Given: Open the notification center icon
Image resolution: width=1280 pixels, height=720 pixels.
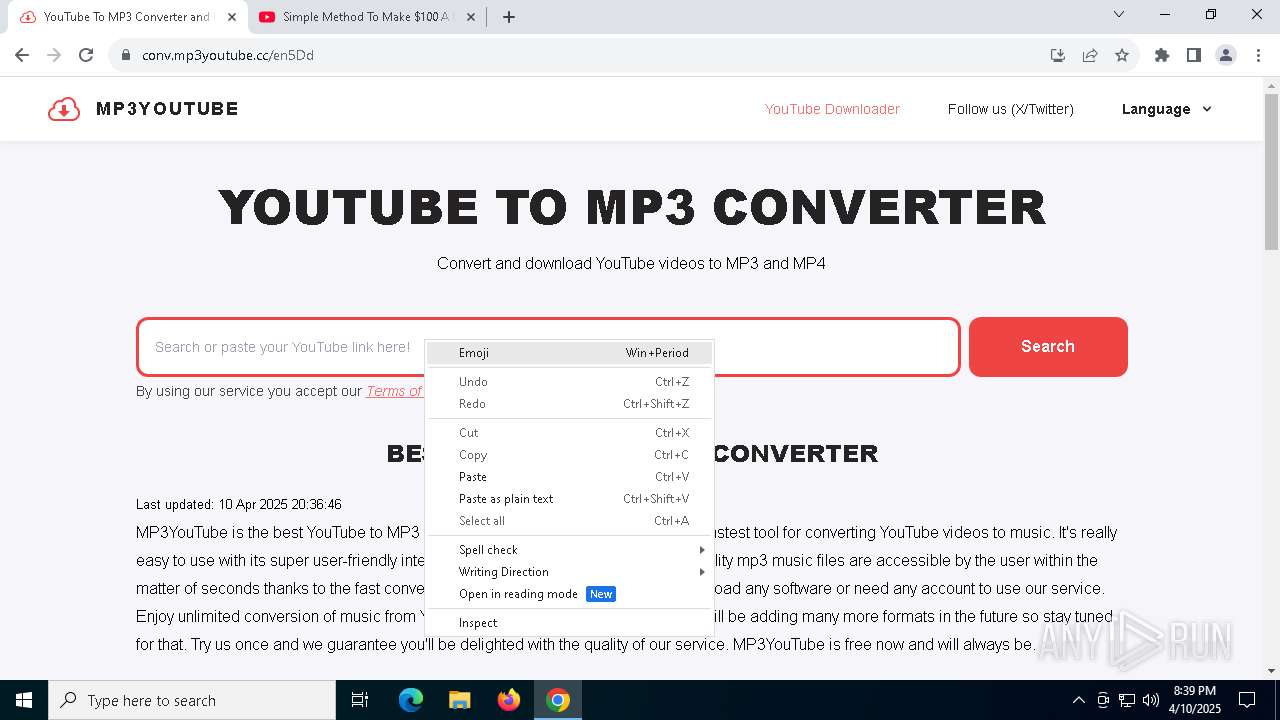Looking at the screenshot, I should pyautogui.click(x=1247, y=700).
